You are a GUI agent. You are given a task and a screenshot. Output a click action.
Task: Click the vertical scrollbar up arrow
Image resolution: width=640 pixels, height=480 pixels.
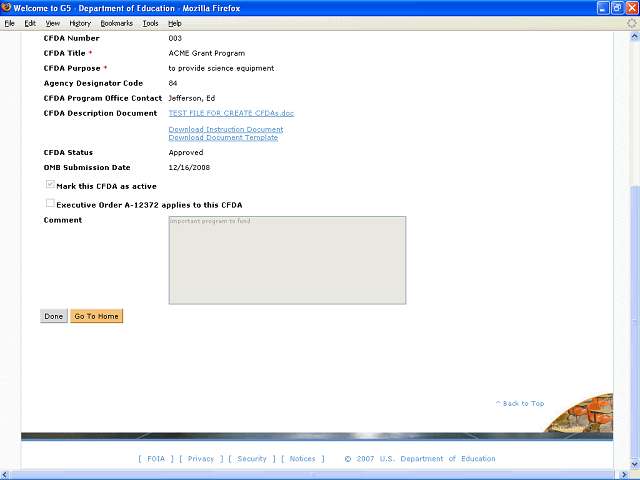[635, 36]
